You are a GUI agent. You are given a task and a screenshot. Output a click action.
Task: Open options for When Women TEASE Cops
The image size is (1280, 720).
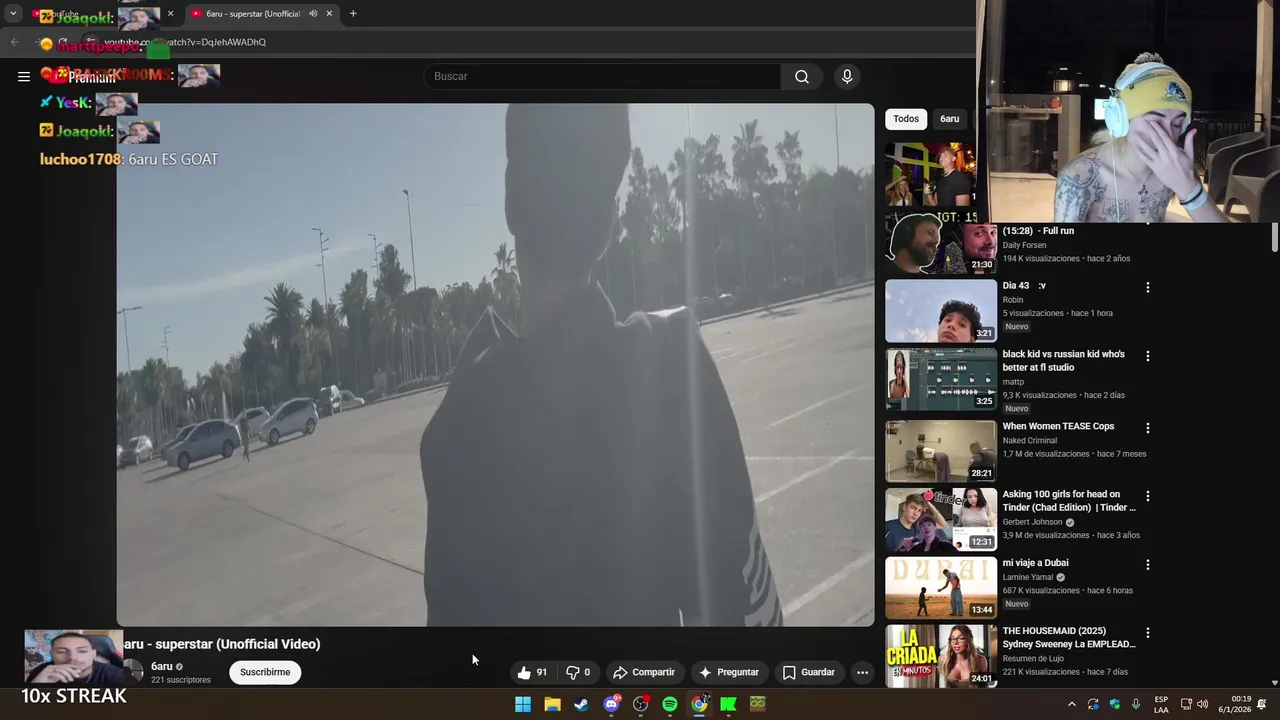[1148, 428]
